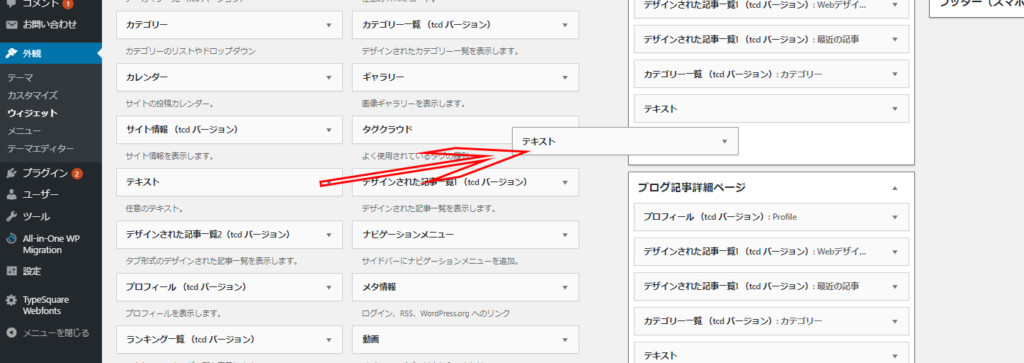Click description カテゴリーのリストやドロップダウン

(x=190, y=51)
